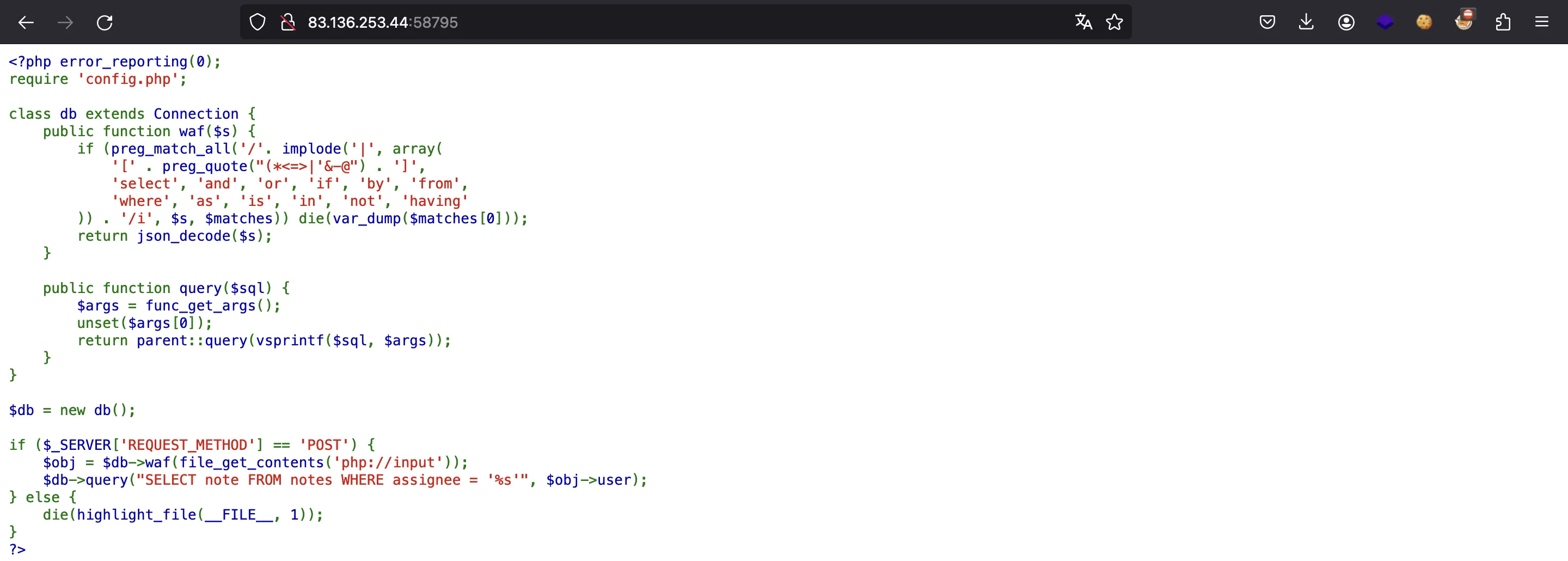This screenshot has height=561, width=1568.
Task: Open the cookie editor extension
Action: point(1424,22)
